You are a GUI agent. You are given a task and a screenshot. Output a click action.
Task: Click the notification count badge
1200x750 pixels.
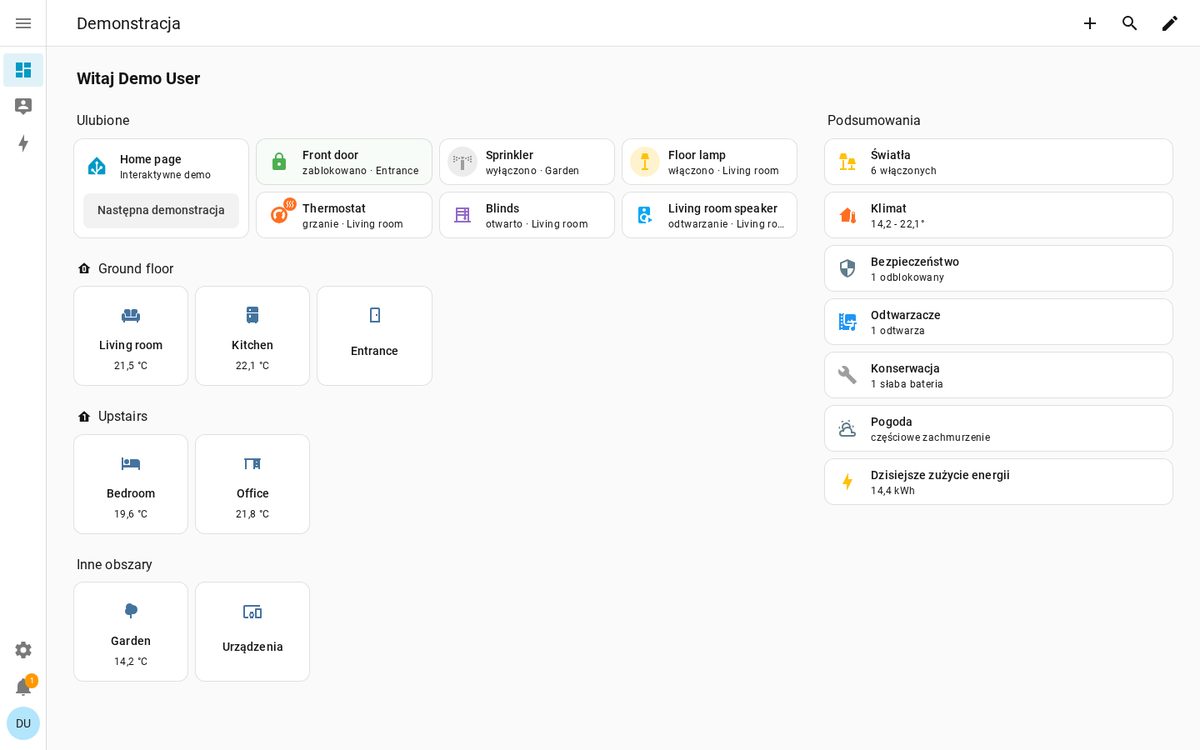click(31, 680)
